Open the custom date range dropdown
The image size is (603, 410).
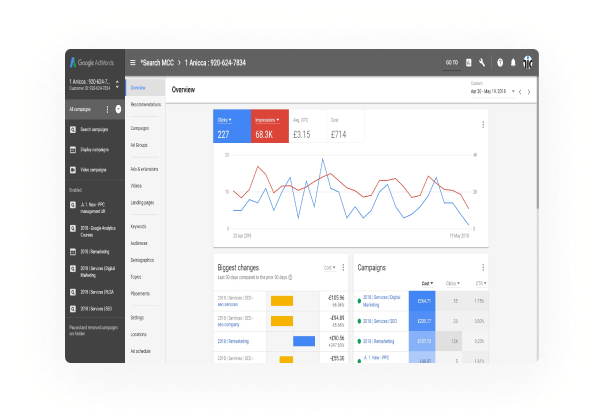pos(493,92)
